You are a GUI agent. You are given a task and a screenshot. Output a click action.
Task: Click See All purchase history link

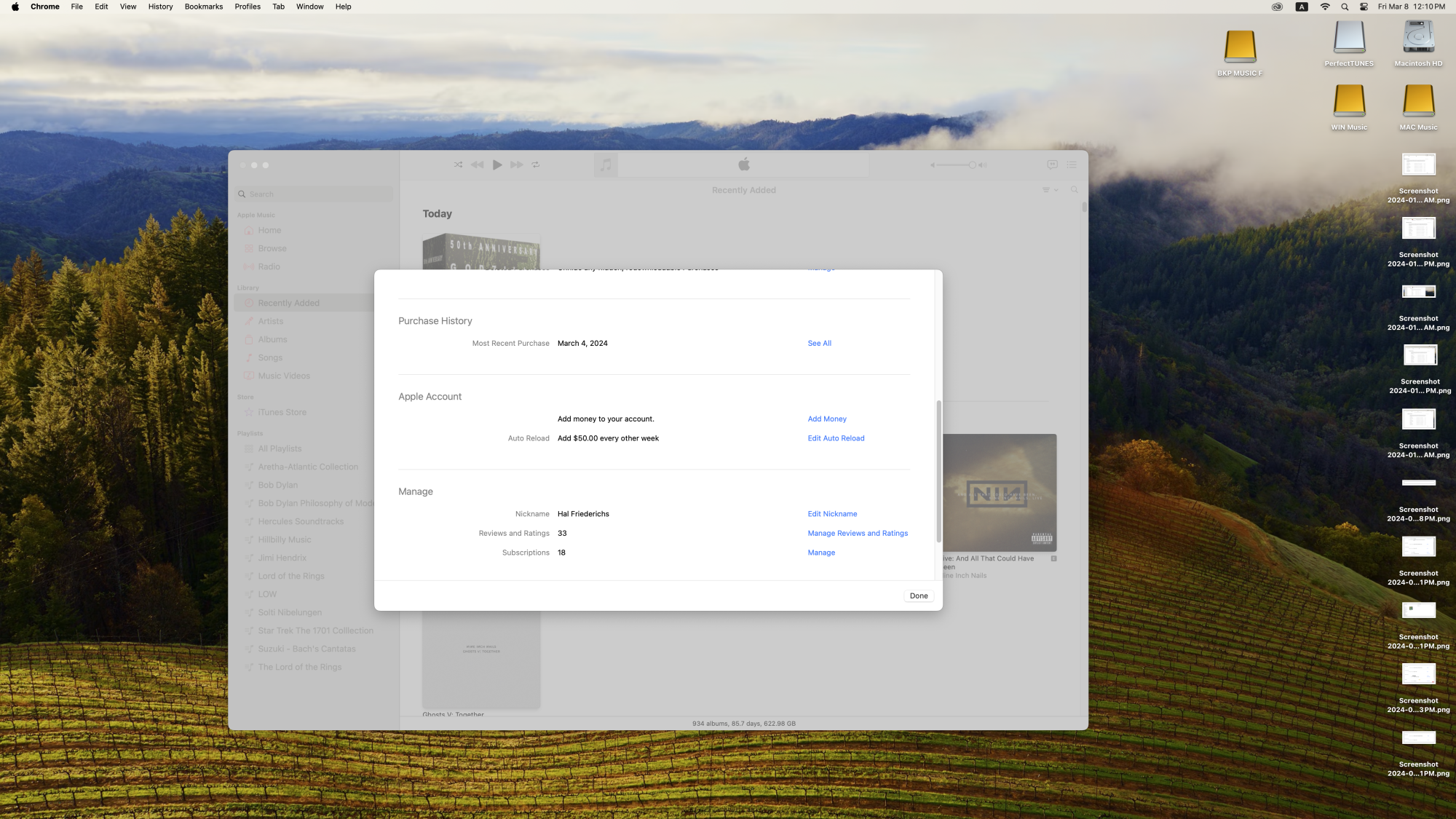(x=819, y=343)
